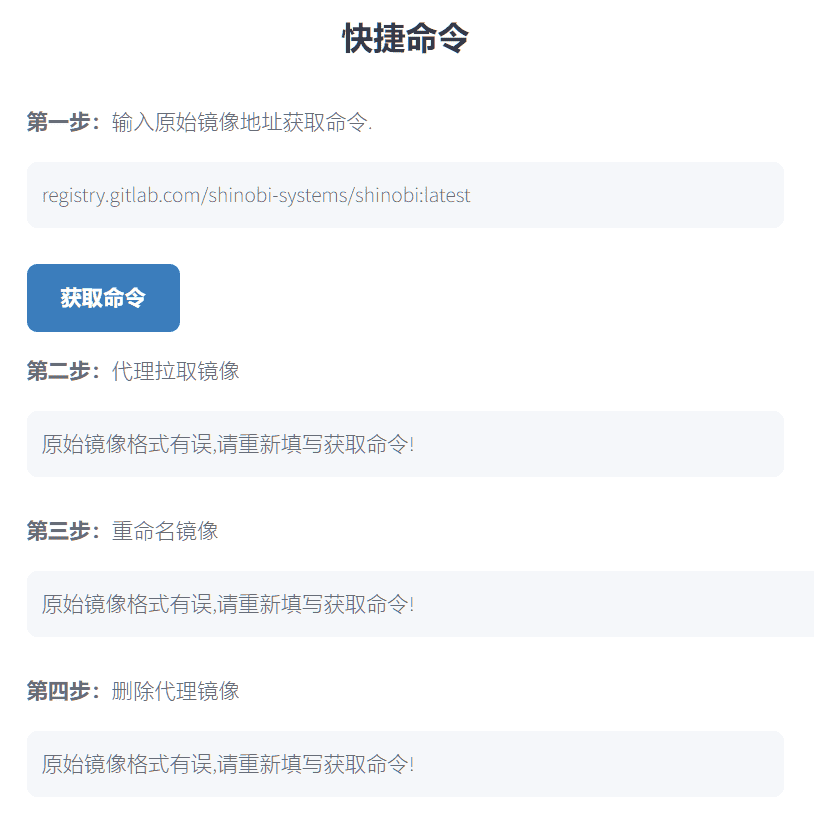This screenshot has height=831, width=814.
Task: Click the 代理拉取镜像 description text
Action: [175, 371]
